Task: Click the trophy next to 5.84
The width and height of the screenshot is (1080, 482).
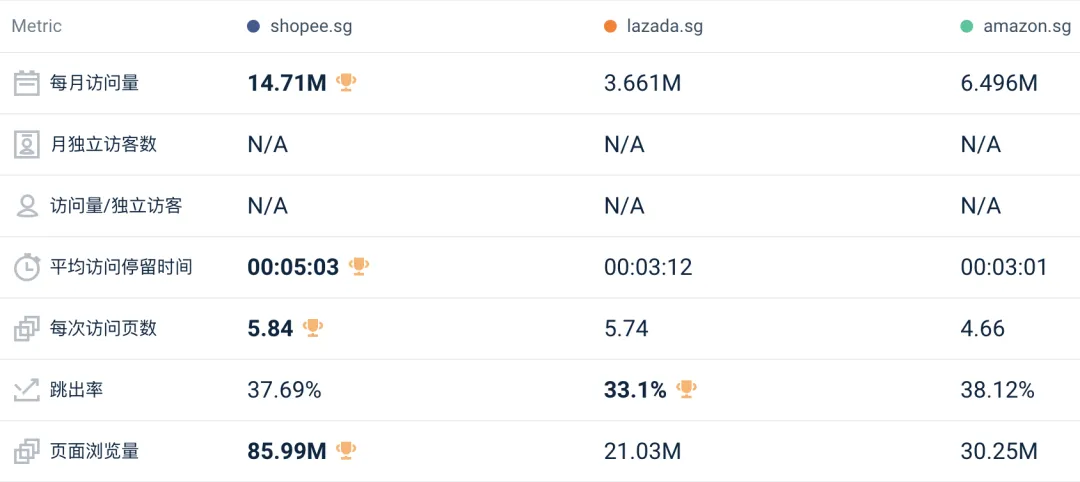Action: click(x=313, y=327)
